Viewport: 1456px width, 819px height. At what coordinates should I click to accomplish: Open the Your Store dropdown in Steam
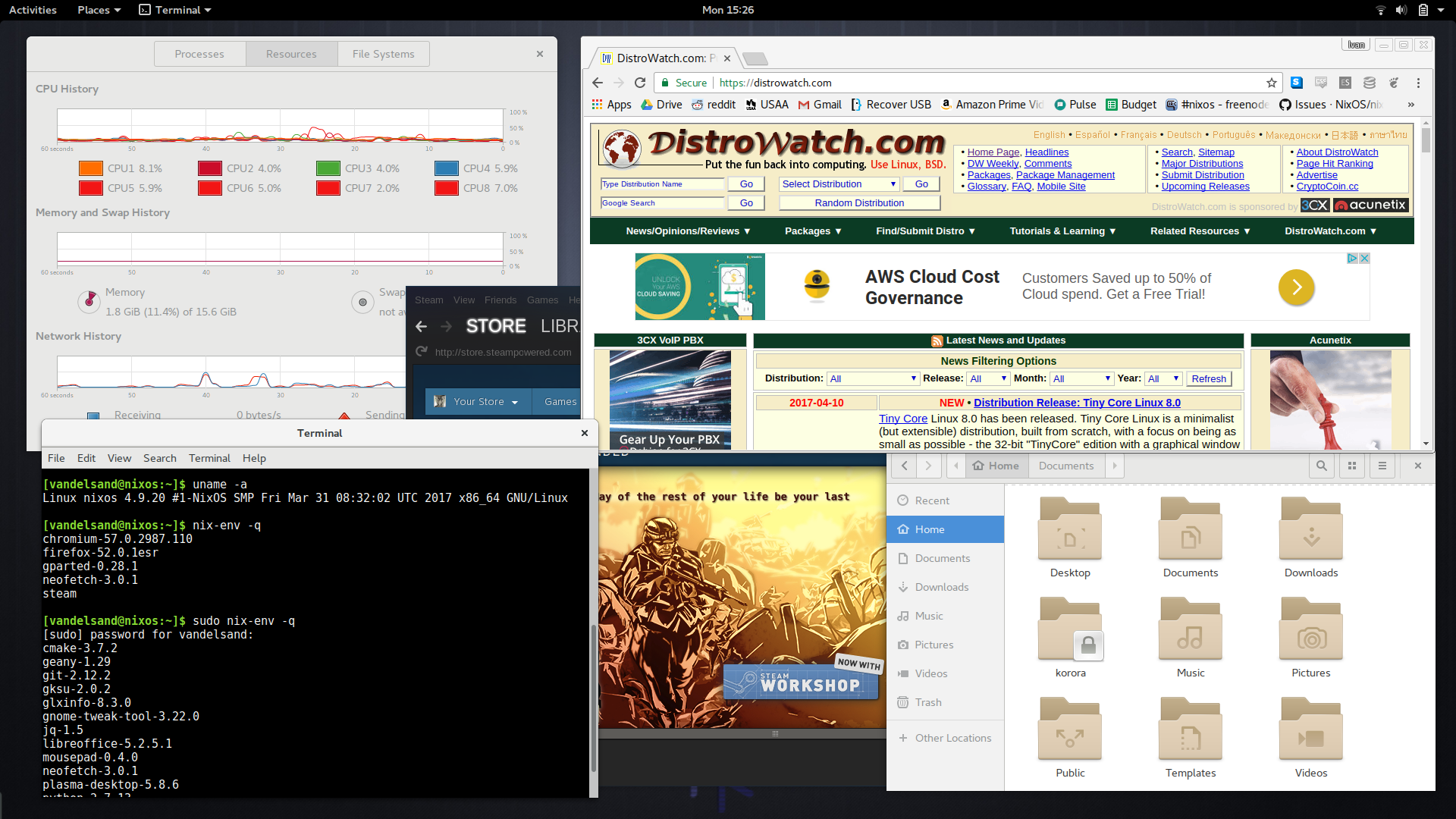coord(478,402)
